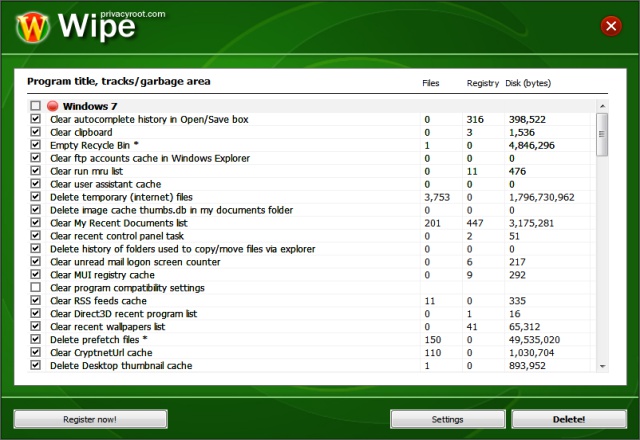Viewport: 640px width, 440px height.
Task: Click the vertical scrollbar thumb
Action: (x=602, y=135)
